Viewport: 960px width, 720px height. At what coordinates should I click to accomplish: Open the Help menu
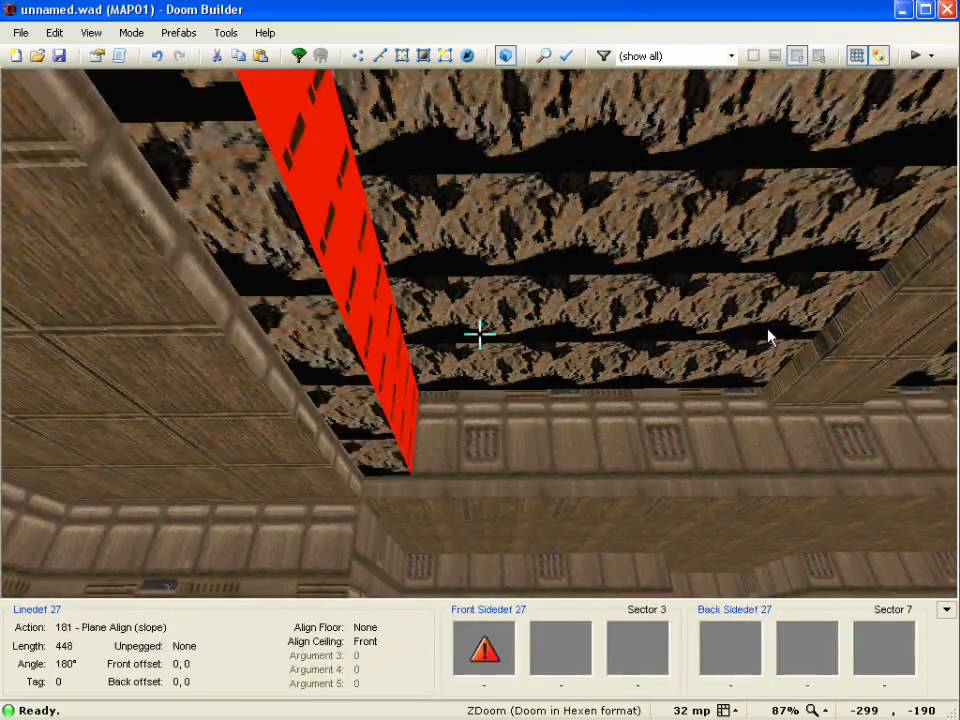pos(264,33)
